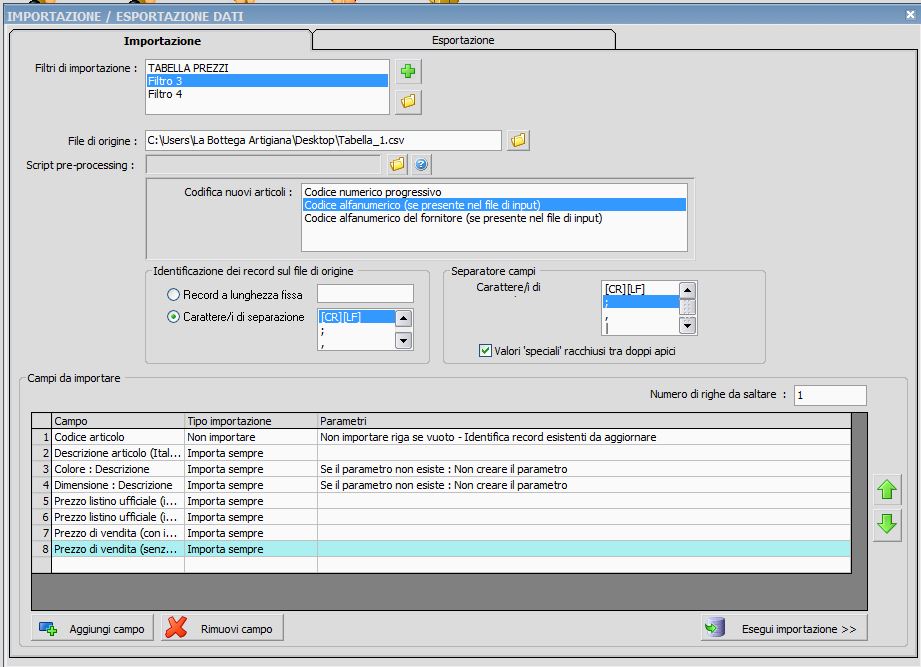
Task: Open pre-processing script help icon
Action: point(421,164)
